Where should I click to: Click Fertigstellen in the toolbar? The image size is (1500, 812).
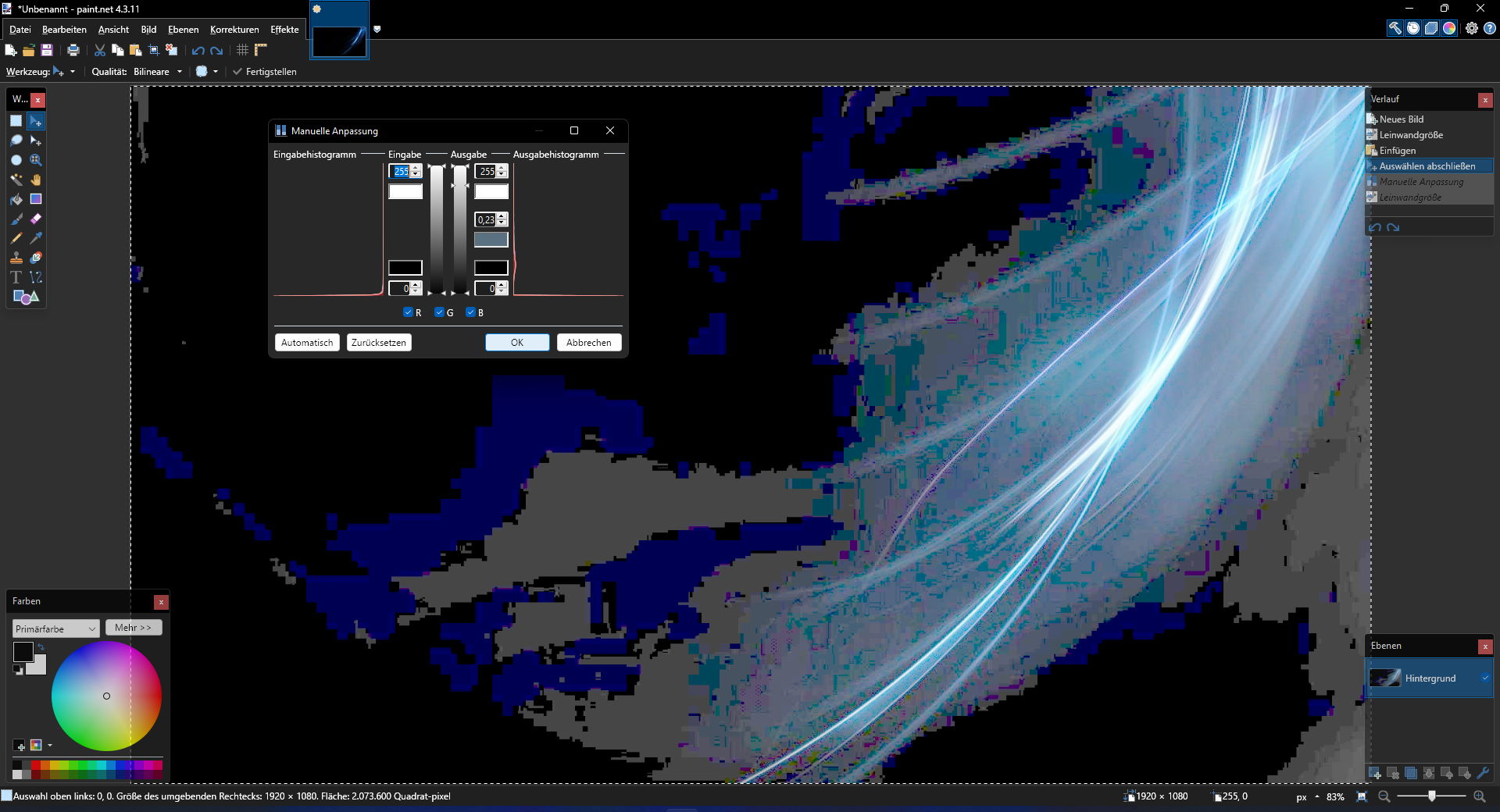pyautogui.click(x=265, y=72)
